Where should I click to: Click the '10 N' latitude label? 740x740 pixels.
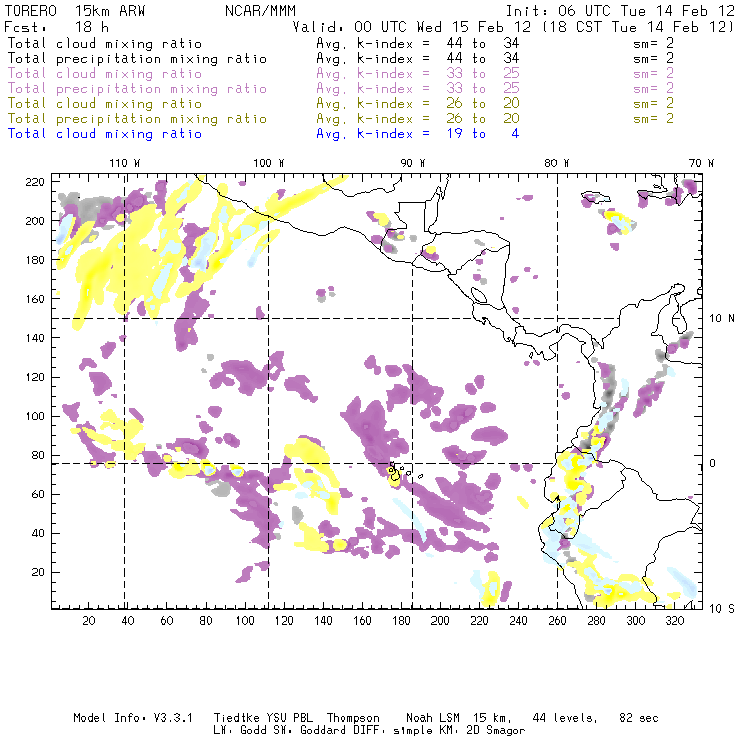[x=722, y=319]
